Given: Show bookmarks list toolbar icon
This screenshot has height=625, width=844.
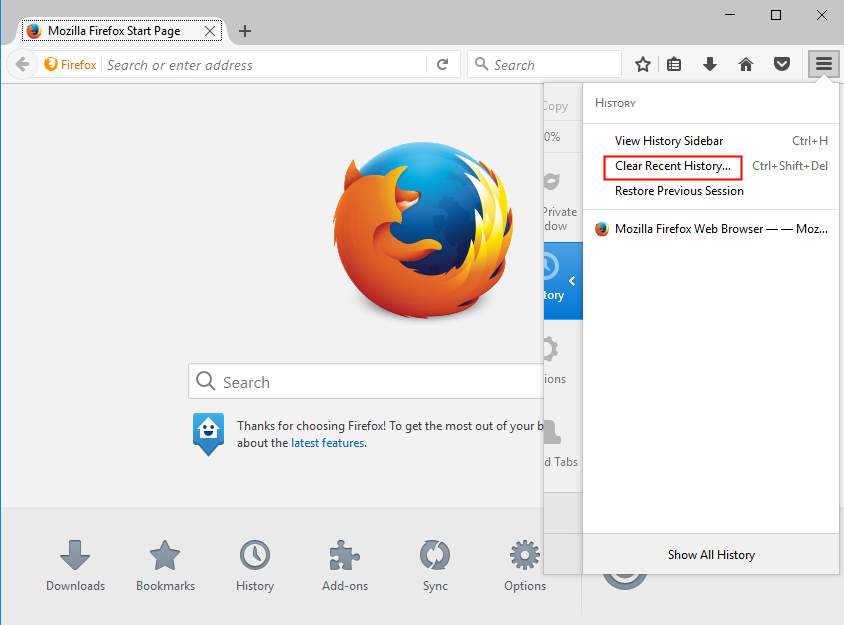Looking at the screenshot, I should point(674,64).
